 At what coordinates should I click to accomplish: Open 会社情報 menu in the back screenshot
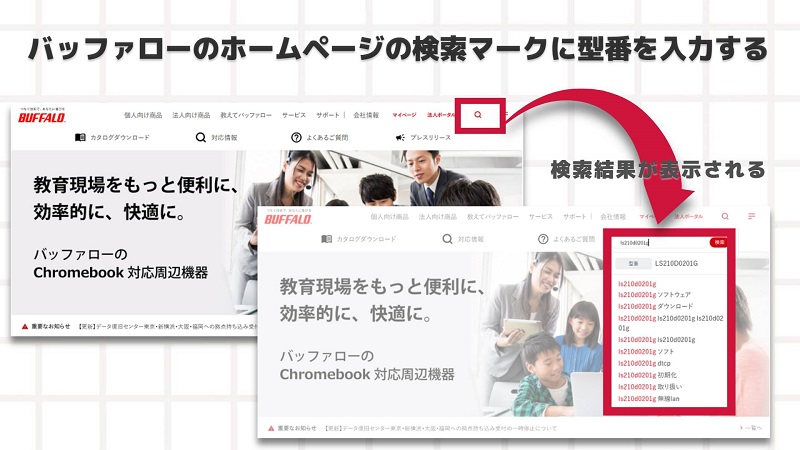(366, 115)
